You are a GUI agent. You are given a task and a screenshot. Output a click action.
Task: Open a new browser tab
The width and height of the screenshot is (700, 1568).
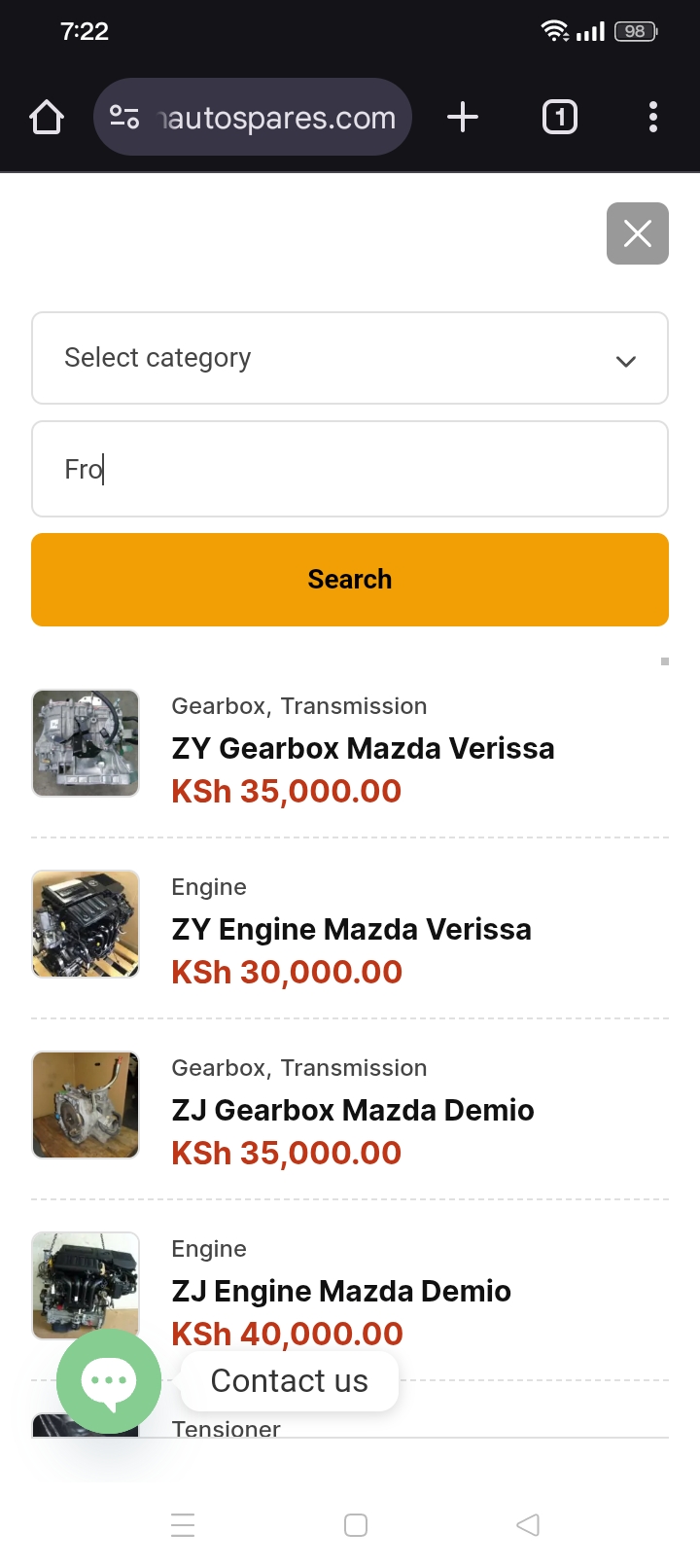point(463,118)
